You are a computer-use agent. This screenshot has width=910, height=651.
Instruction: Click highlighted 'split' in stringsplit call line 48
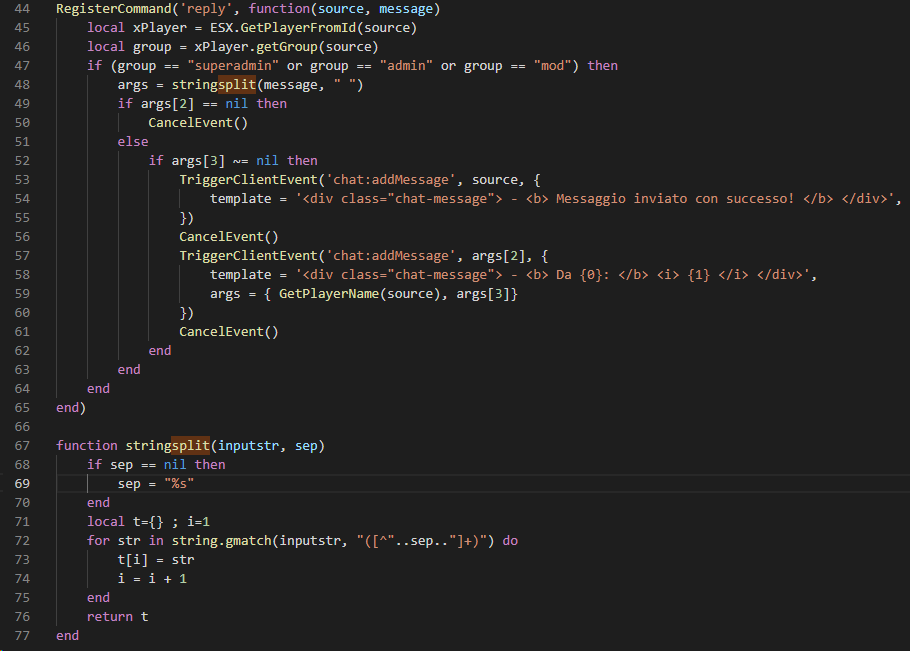pyautogui.click(x=237, y=85)
